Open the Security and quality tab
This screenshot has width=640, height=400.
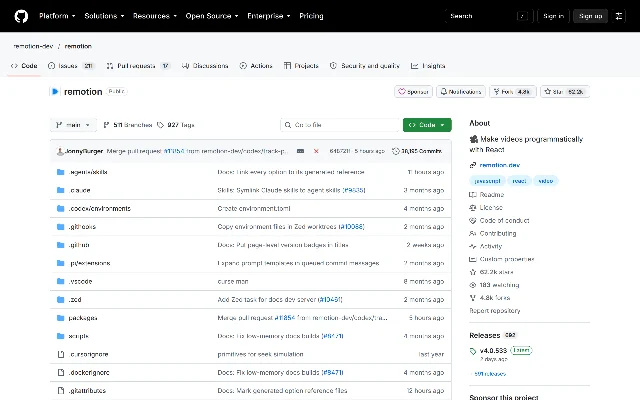(364, 66)
